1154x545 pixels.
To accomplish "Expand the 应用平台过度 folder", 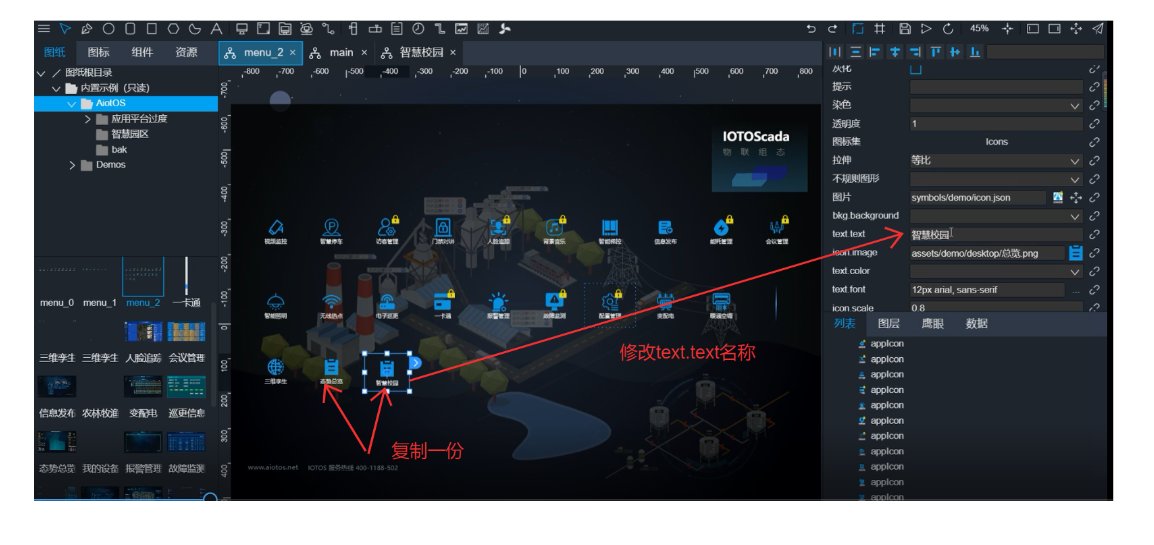I will click(88, 119).
